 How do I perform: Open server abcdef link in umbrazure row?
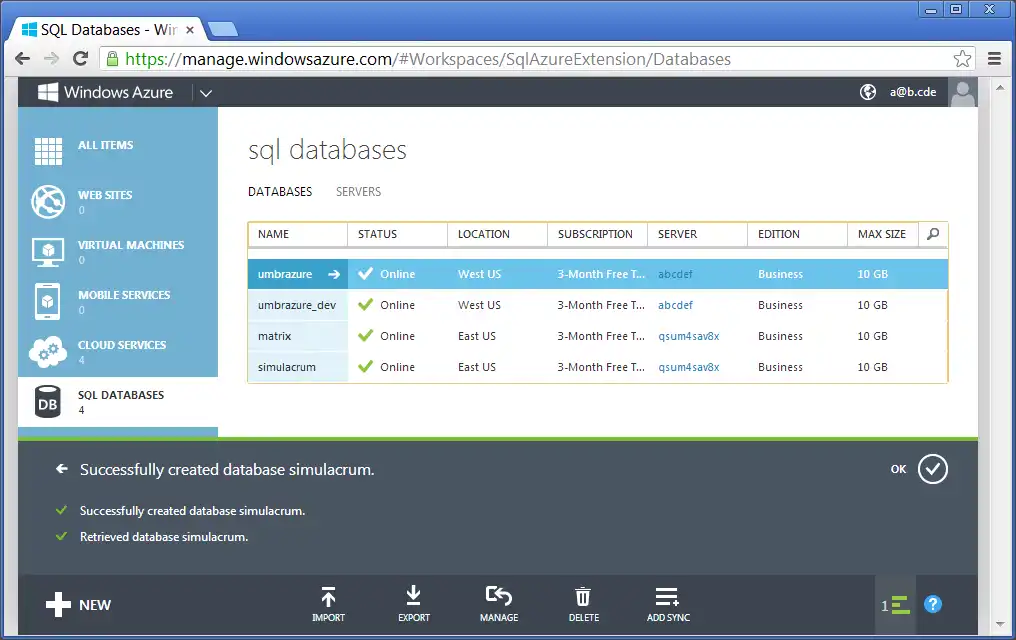pos(675,274)
